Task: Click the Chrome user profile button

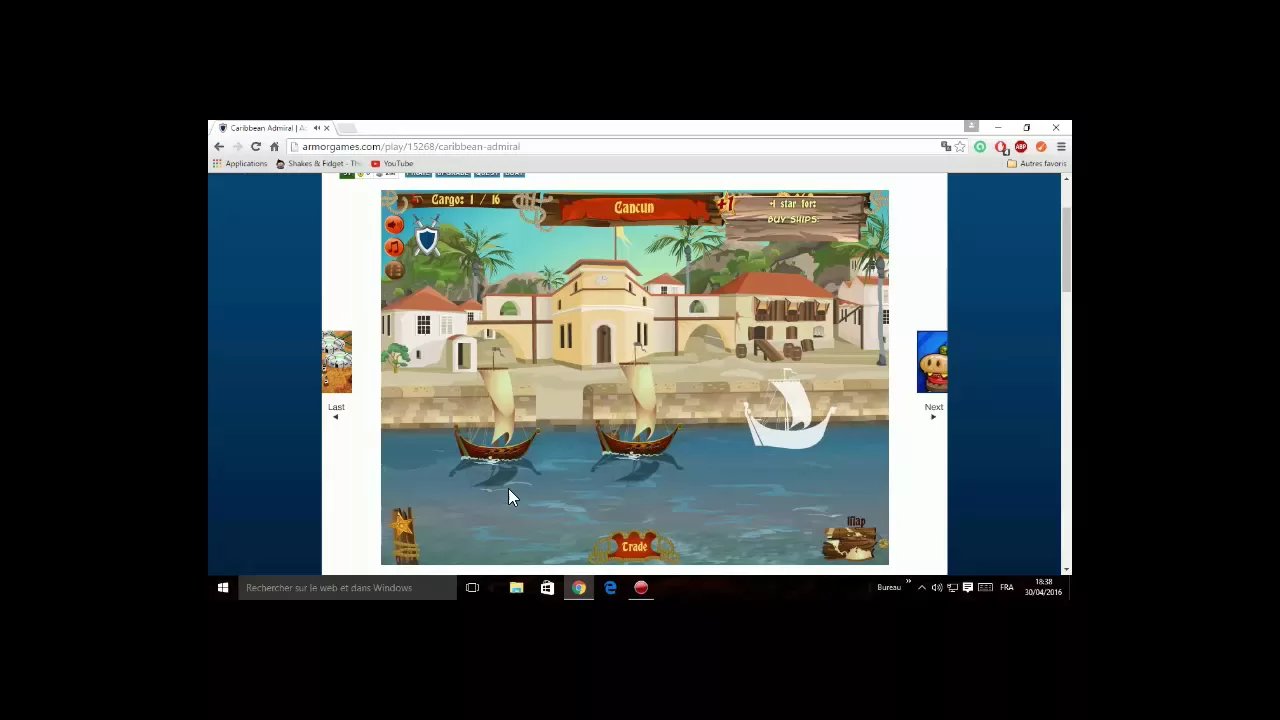Action: click(x=971, y=126)
